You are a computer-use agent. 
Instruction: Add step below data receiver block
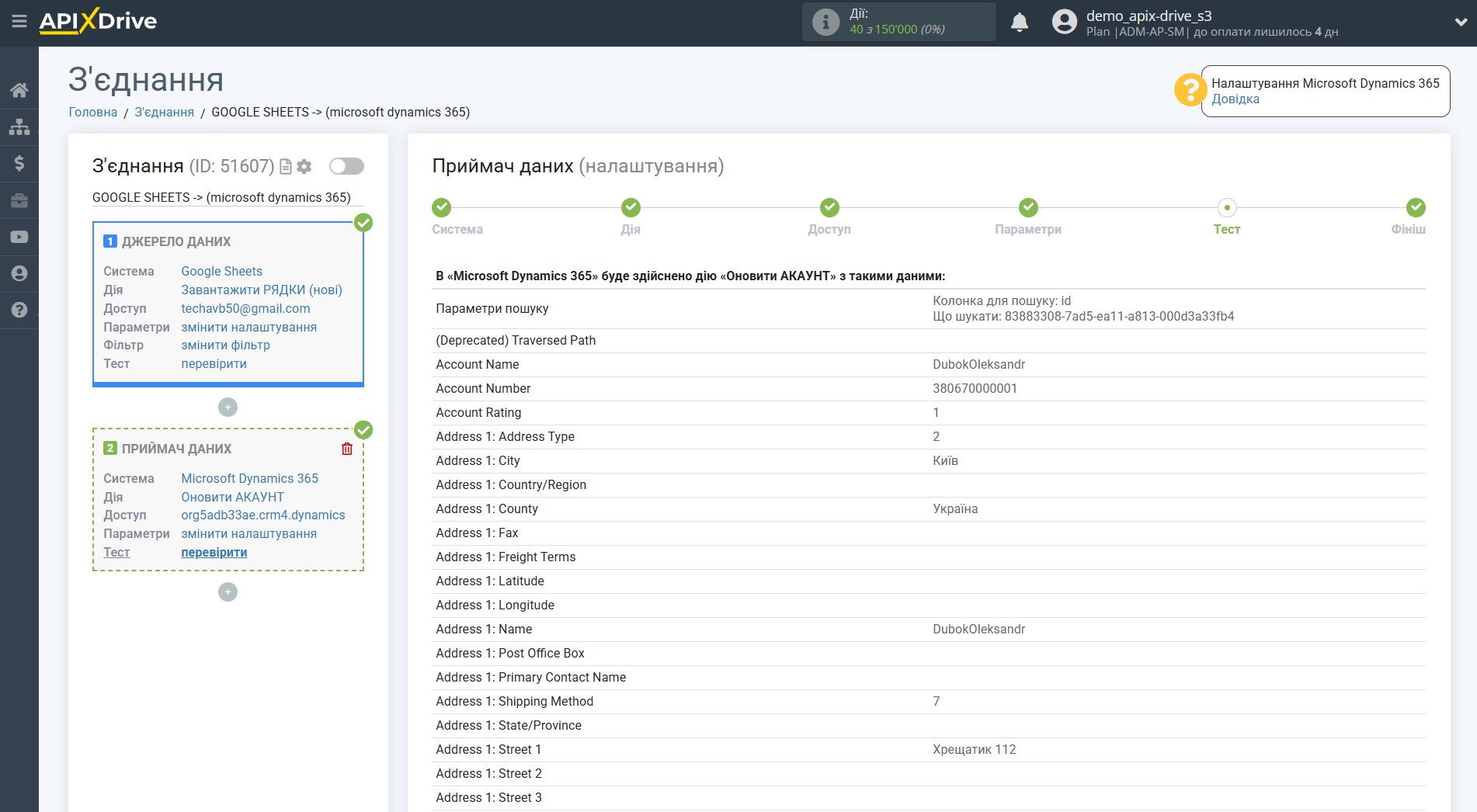(228, 592)
